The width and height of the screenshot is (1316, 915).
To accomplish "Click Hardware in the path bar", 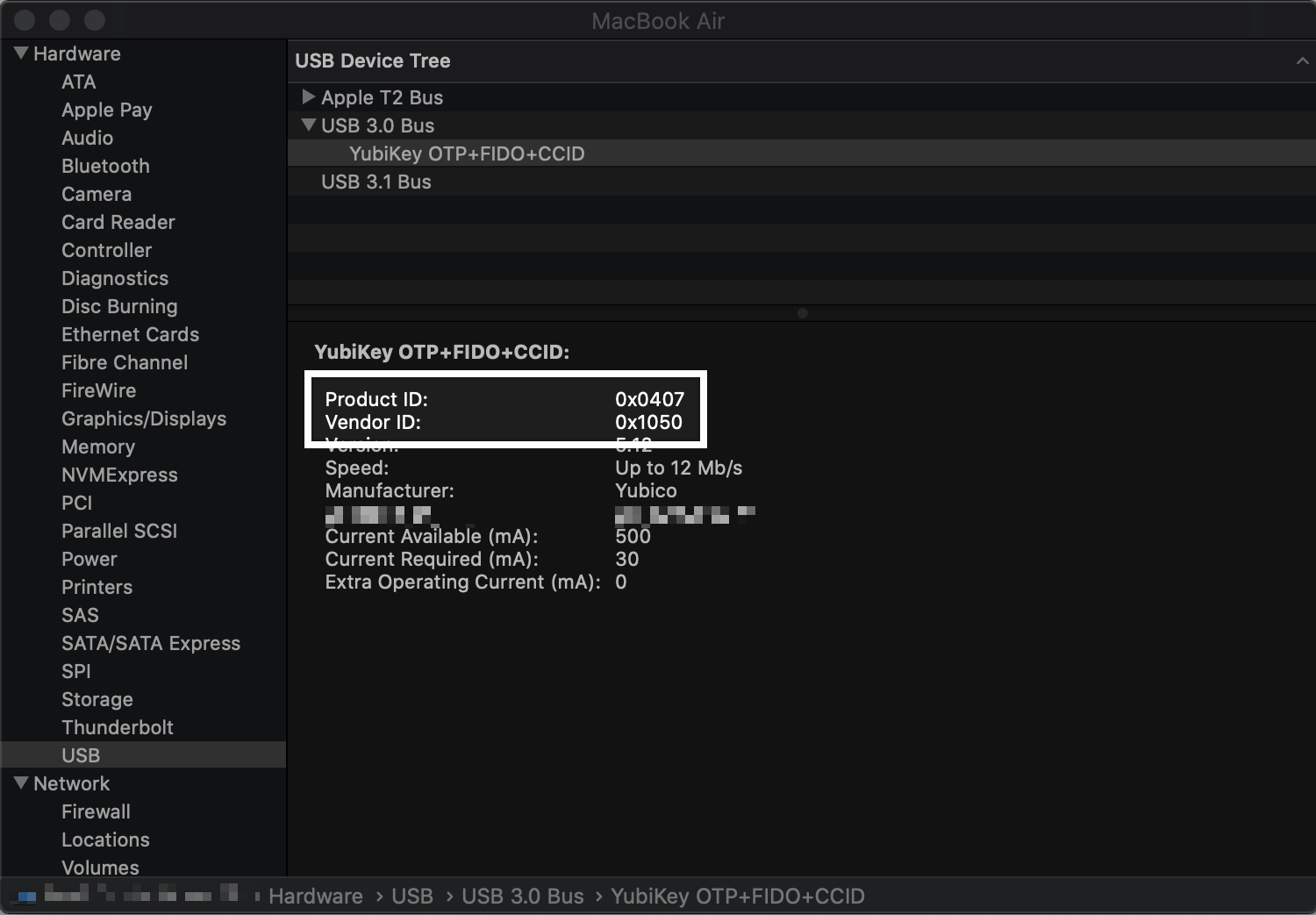I will [315, 896].
